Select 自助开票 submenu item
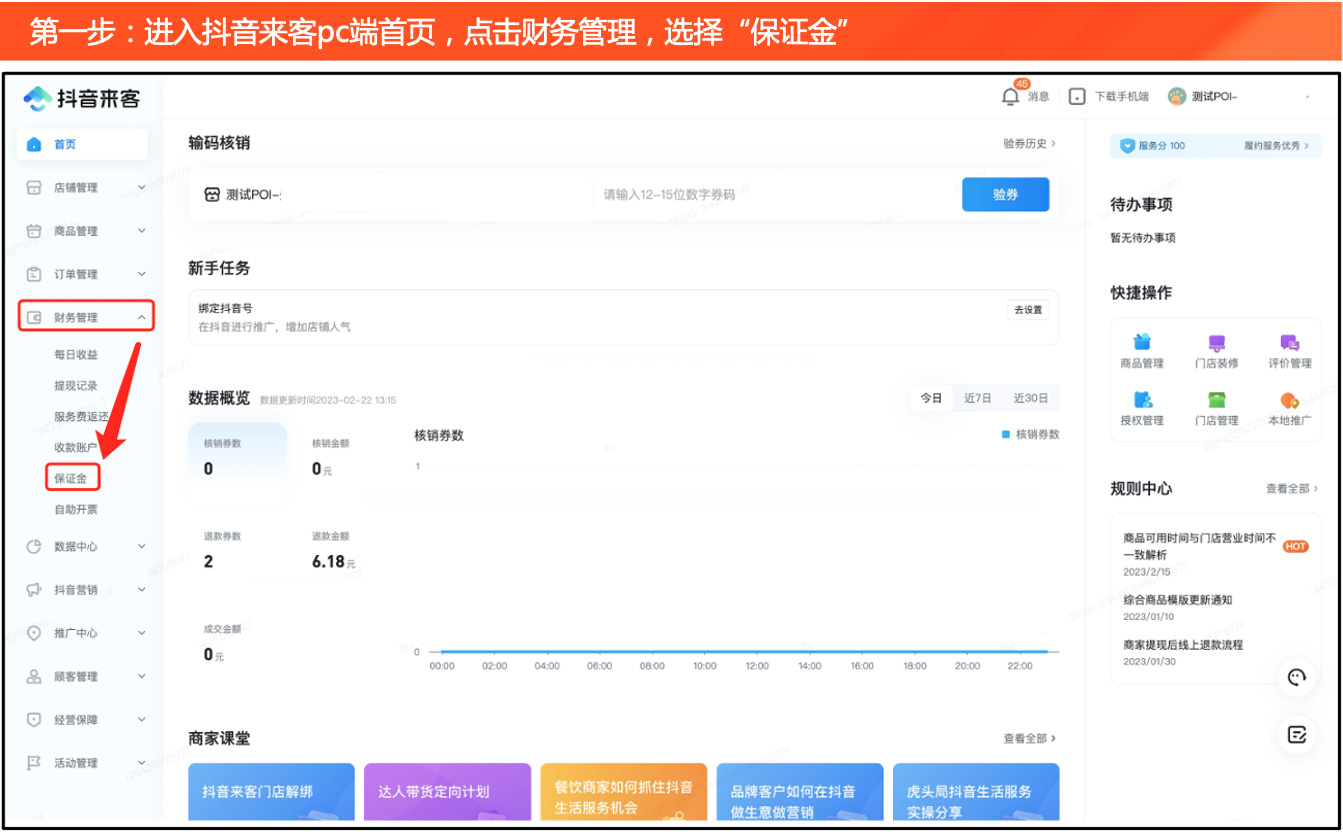Viewport: 1343px width, 832px height. [x=76, y=510]
